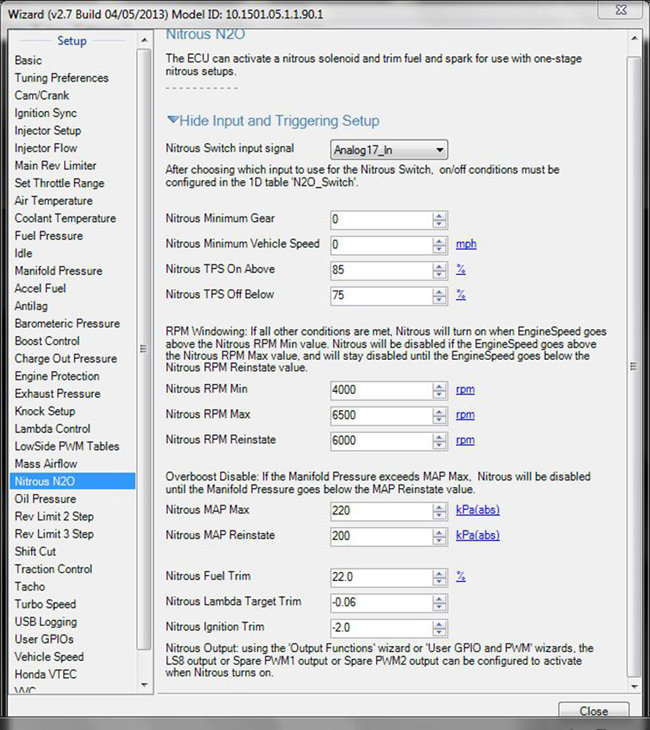650x730 pixels.
Task: Open Oil Pressure settings
Action: pyautogui.click(x=45, y=499)
